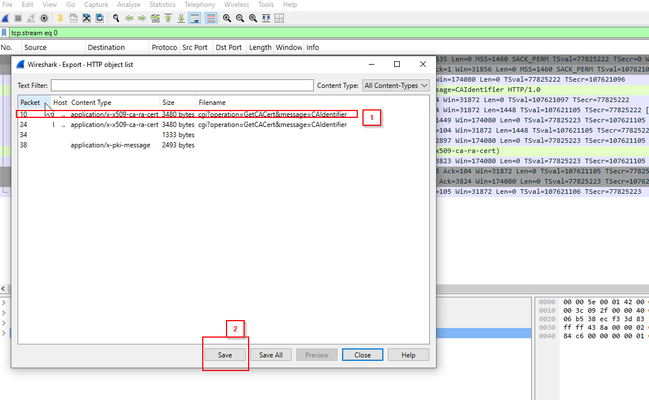Open the Statistics menu
The image size is (649, 400).
click(x=162, y=5)
